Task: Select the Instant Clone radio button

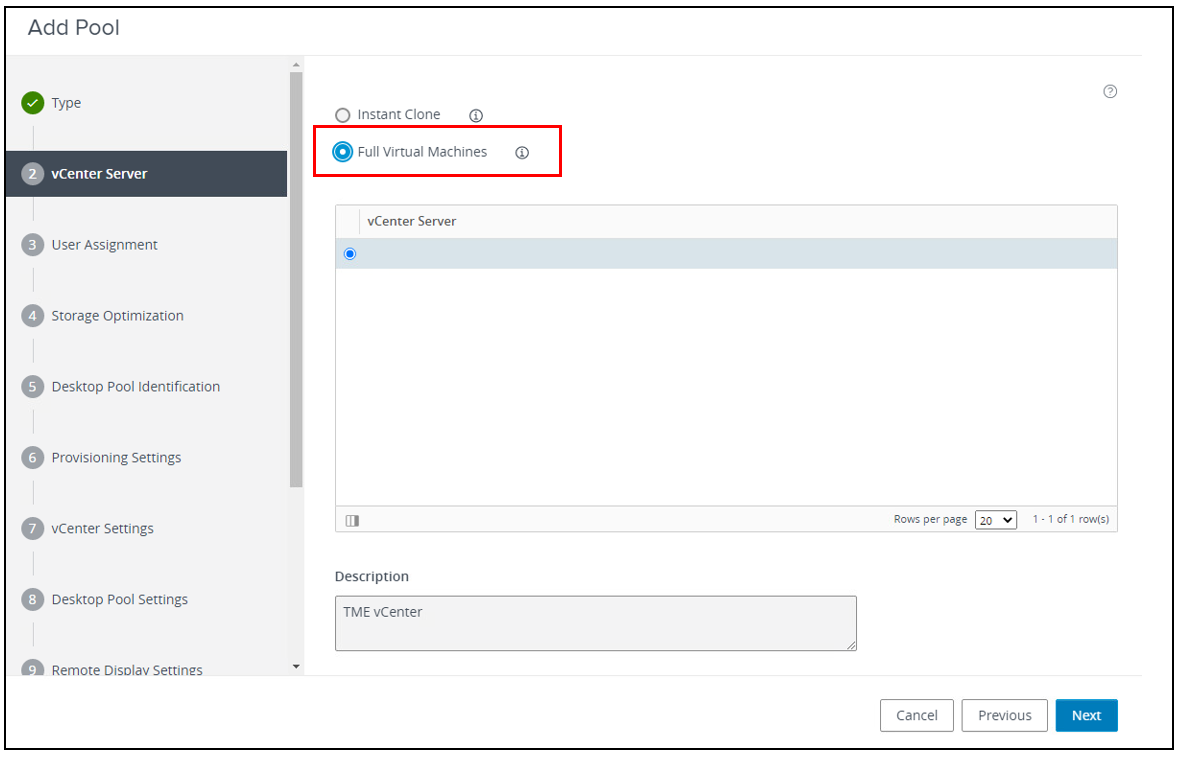Action: 343,114
